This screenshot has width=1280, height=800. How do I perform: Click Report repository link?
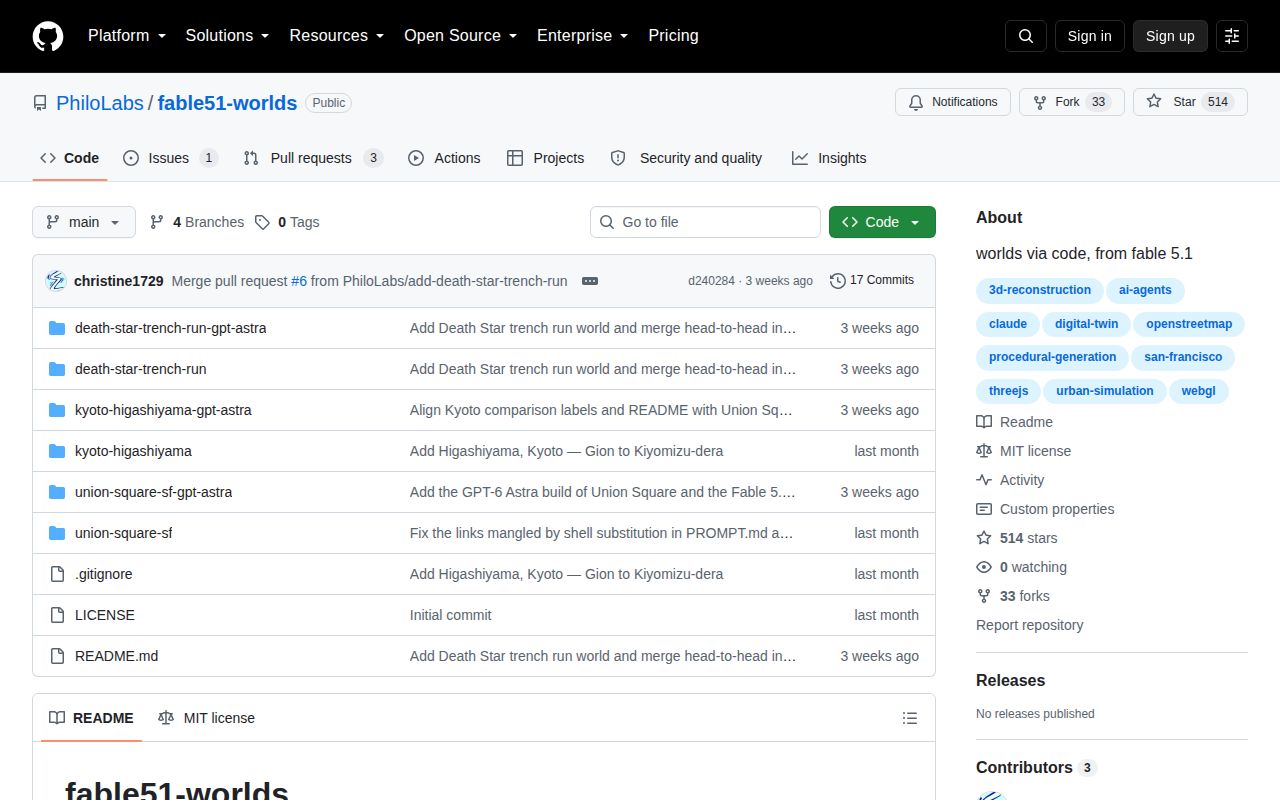click(1029, 625)
